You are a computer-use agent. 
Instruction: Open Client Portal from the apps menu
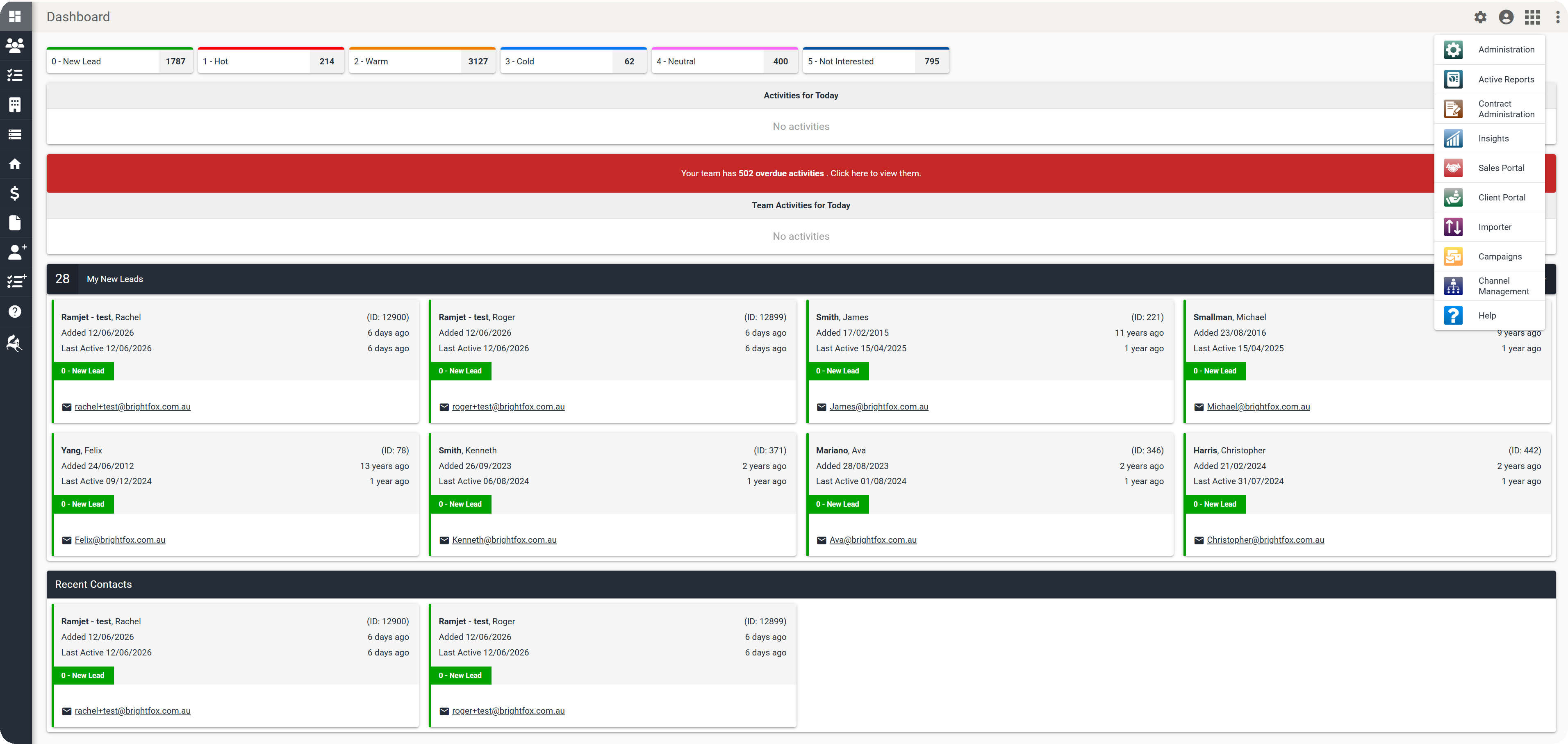tap(1489, 197)
